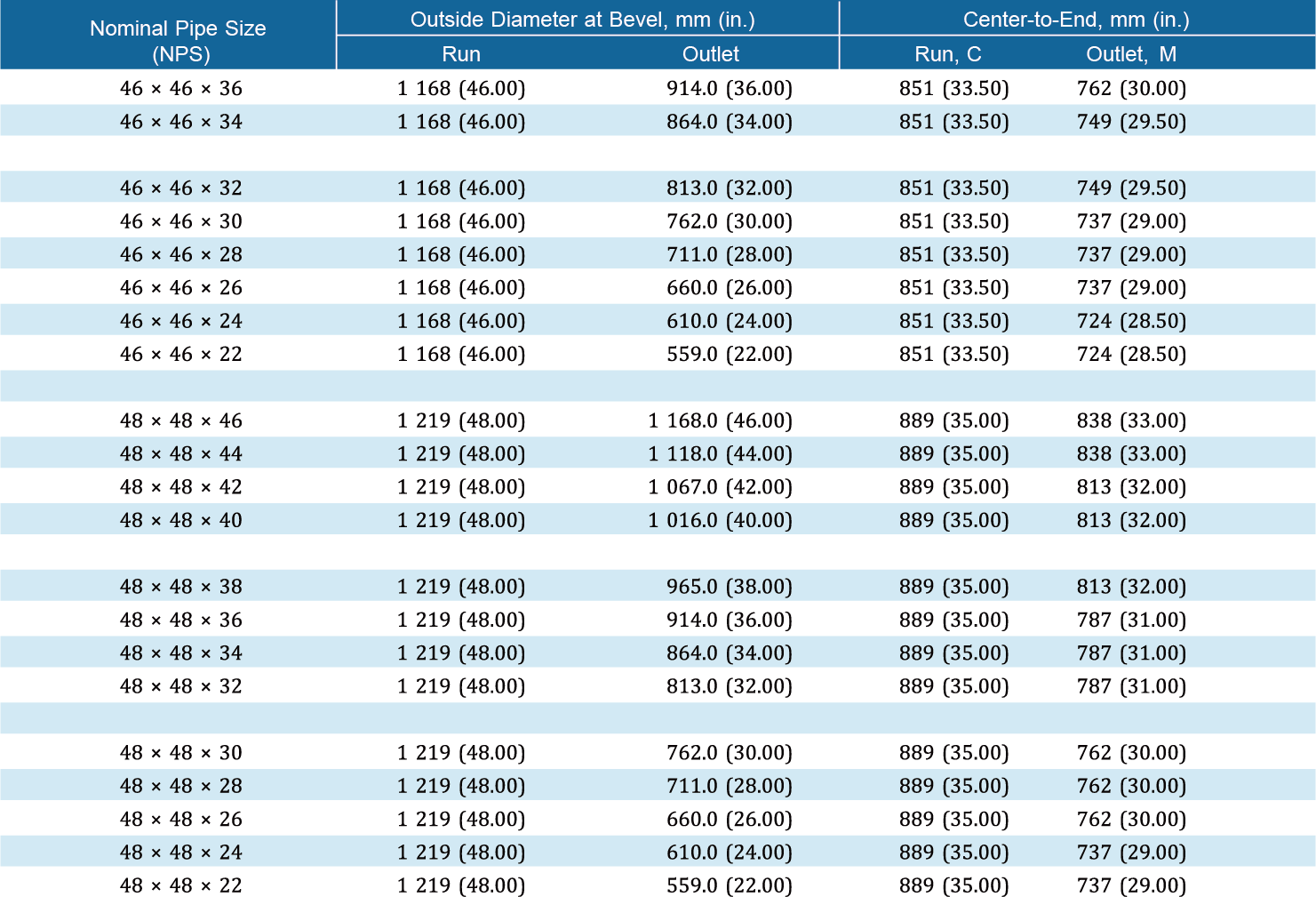The width and height of the screenshot is (1316, 897).
Task: Select the '1 016.0 (40.00)' outlet diameter cell
Action: point(721,520)
